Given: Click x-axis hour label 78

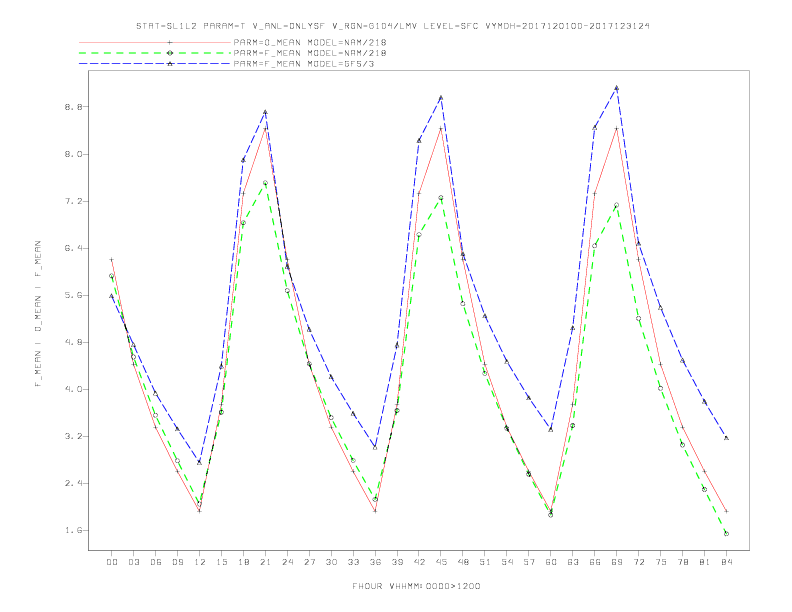Looking at the screenshot, I should tap(682, 562).
